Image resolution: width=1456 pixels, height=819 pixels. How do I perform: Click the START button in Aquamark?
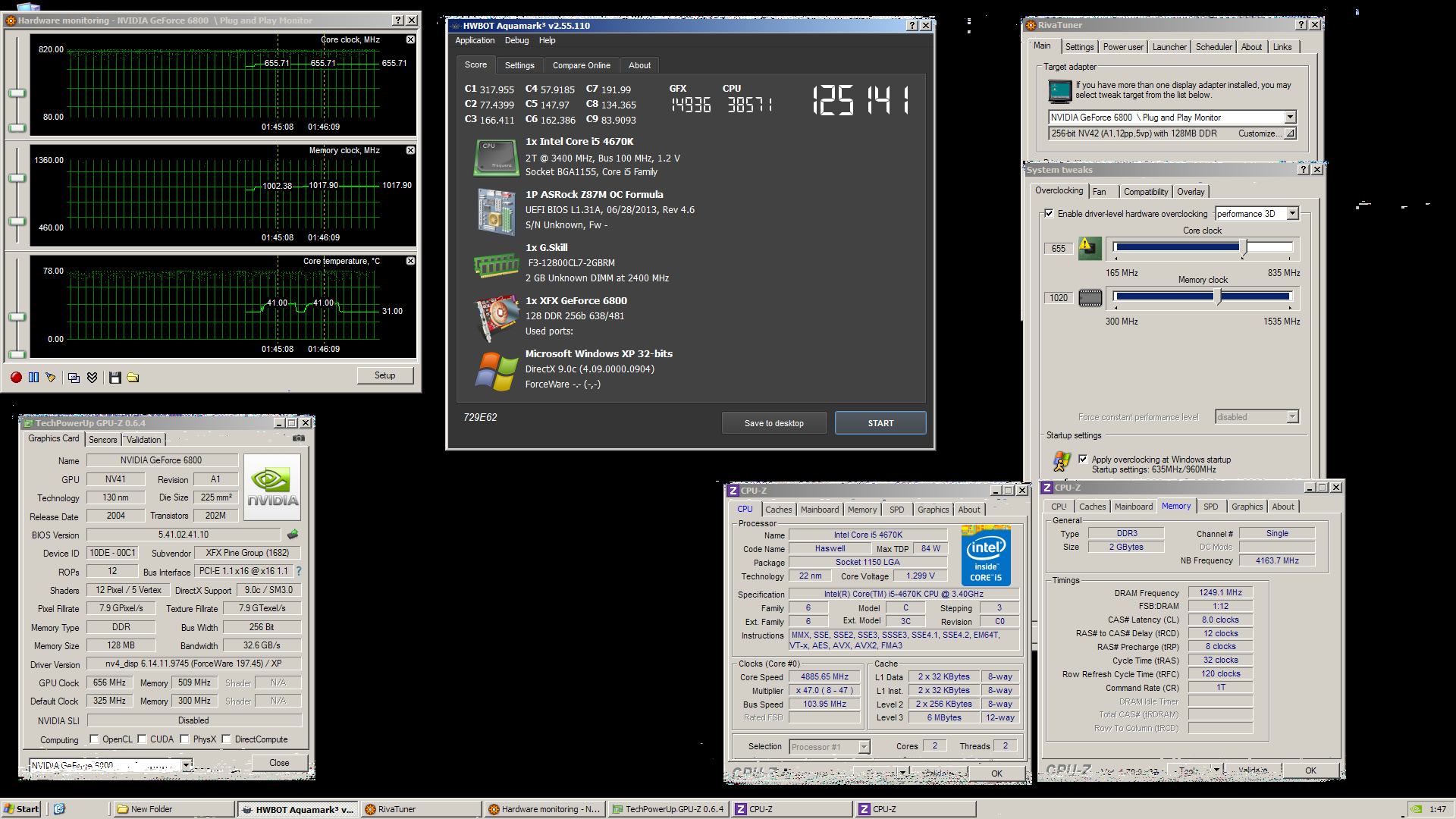coord(880,423)
